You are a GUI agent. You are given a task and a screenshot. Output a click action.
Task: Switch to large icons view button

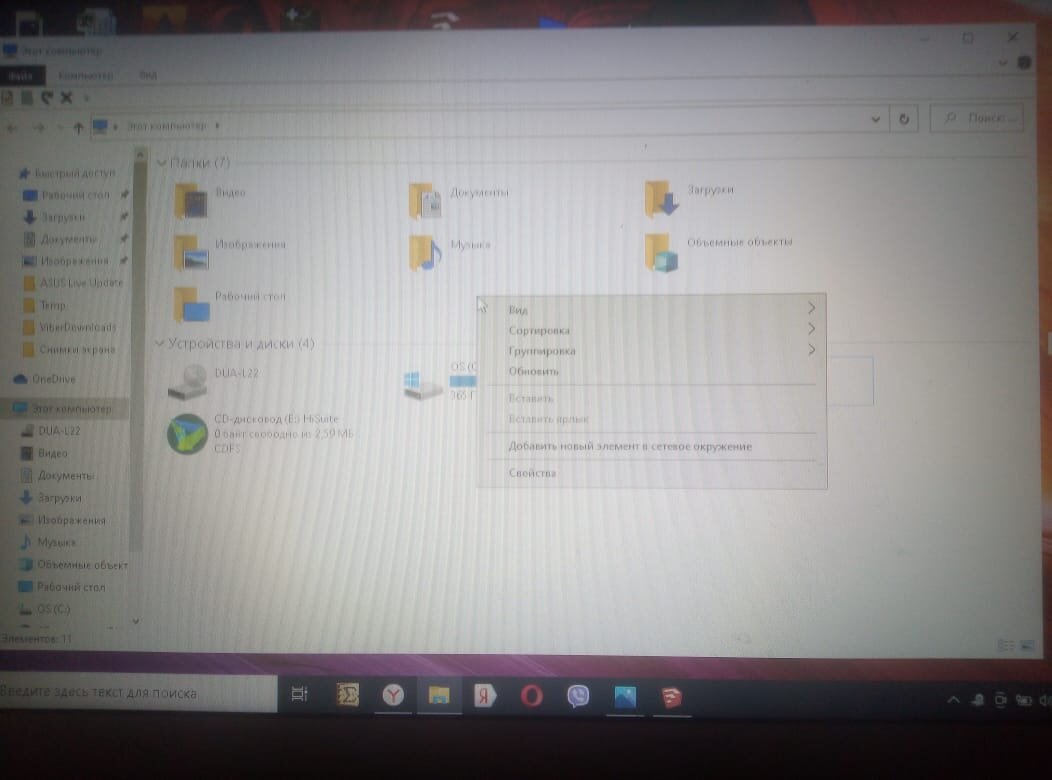pos(1028,645)
